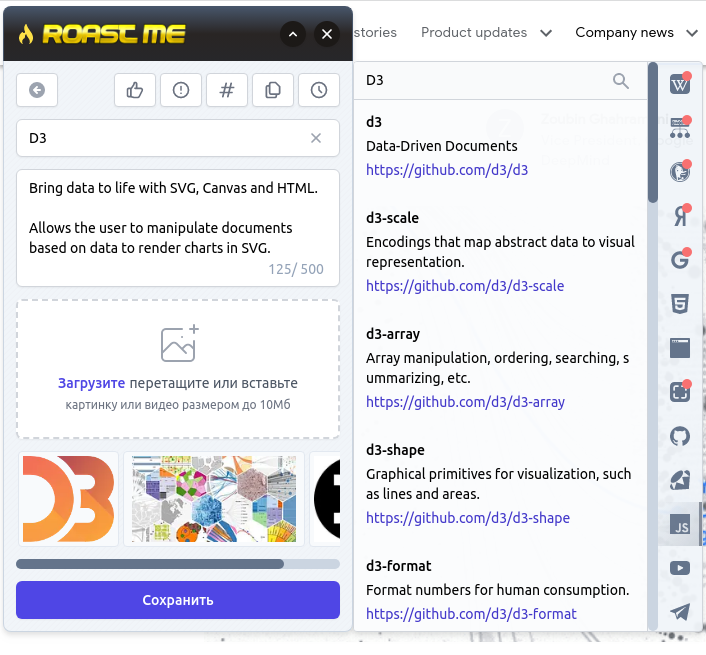
Task: Open the Company news menu
Action: click(x=625, y=32)
